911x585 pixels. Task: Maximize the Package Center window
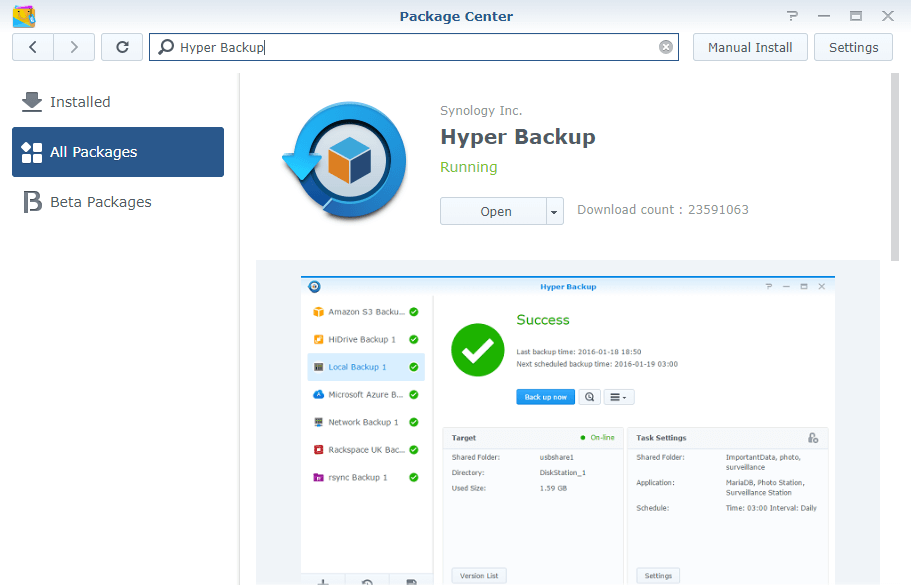tap(855, 16)
